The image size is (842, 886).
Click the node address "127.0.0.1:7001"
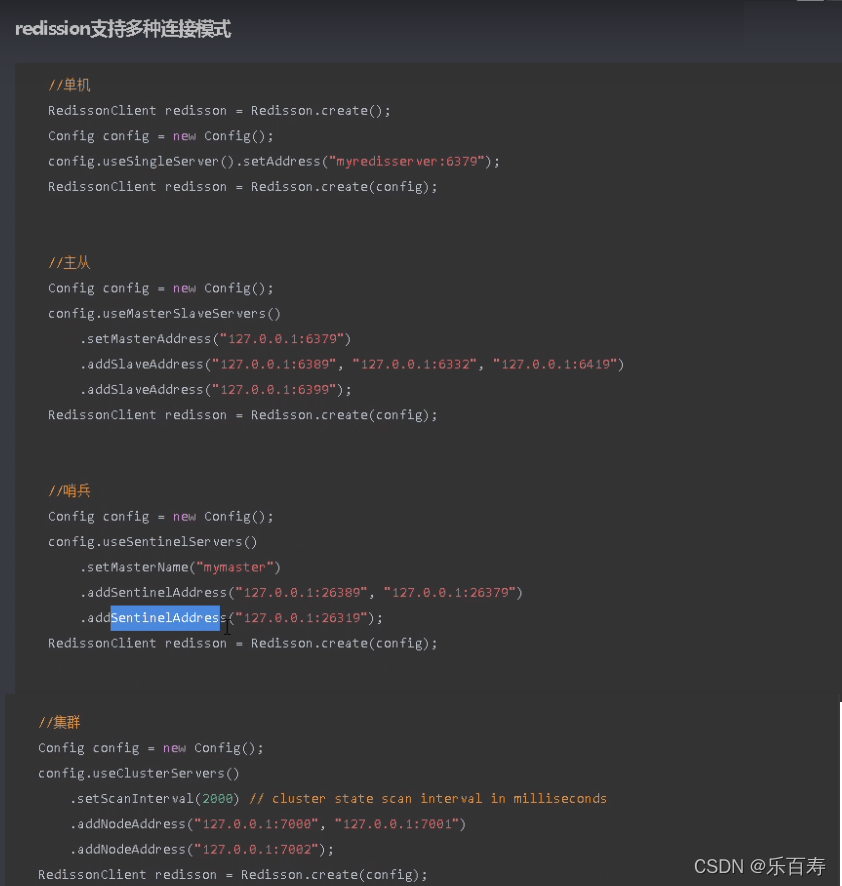click(398, 824)
